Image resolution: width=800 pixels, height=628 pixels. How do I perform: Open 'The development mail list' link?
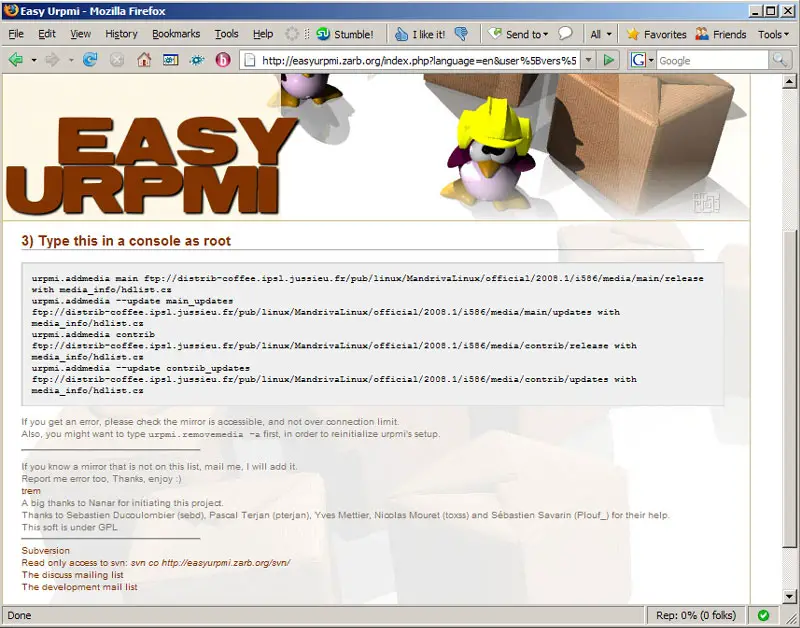(x=80, y=587)
